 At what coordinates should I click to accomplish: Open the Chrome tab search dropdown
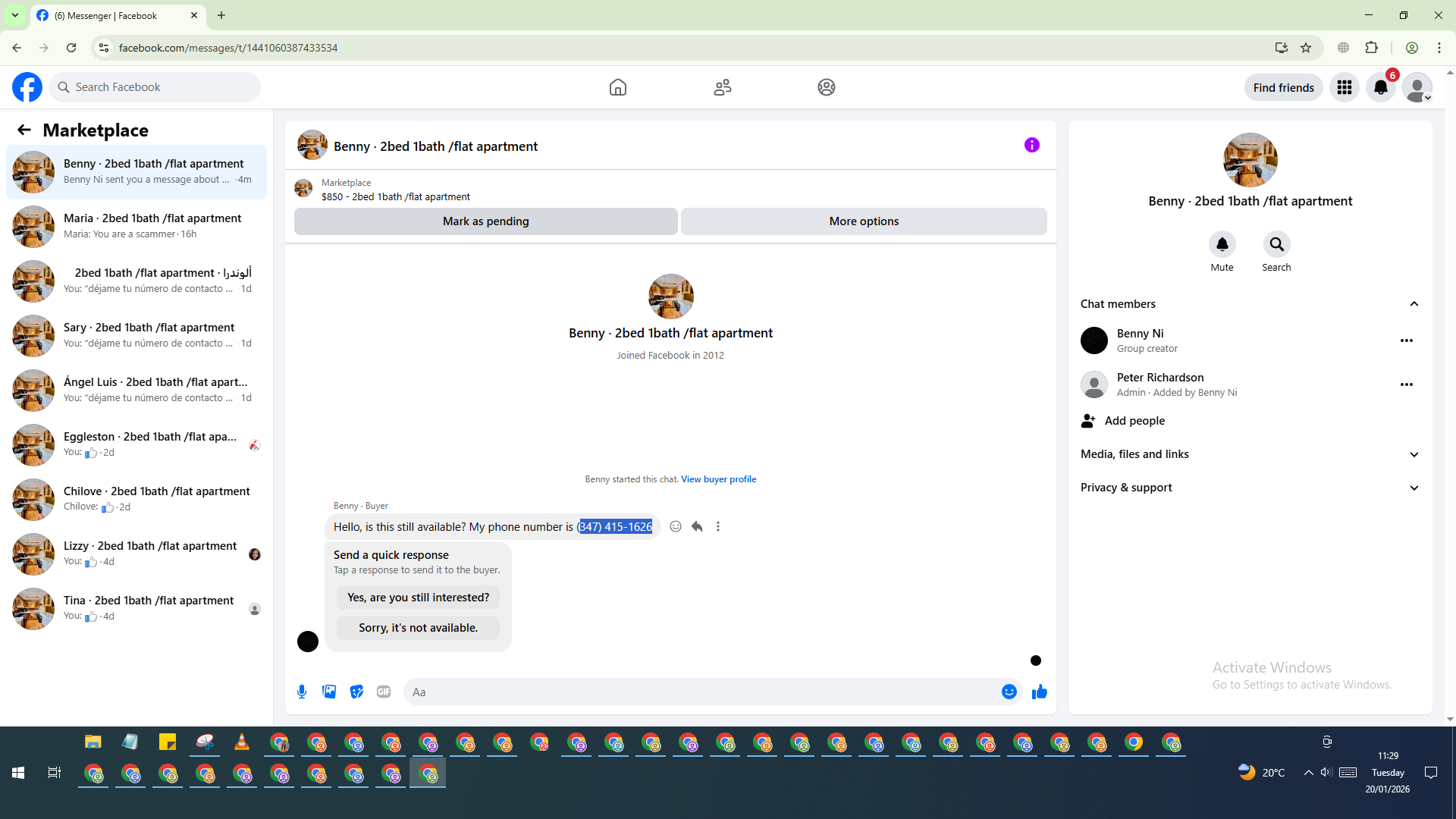pyautogui.click(x=15, y=15)
